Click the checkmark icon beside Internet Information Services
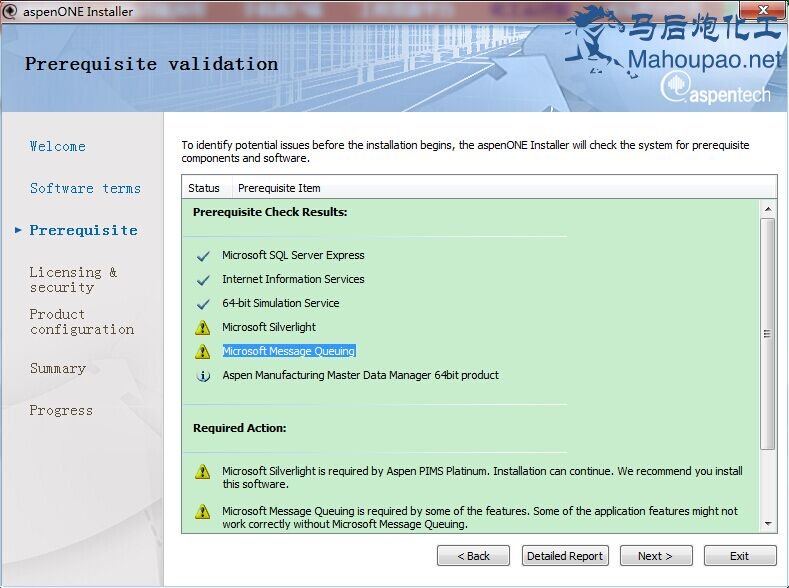The height and width of the screenshot is (588, 789). [203, 280]
